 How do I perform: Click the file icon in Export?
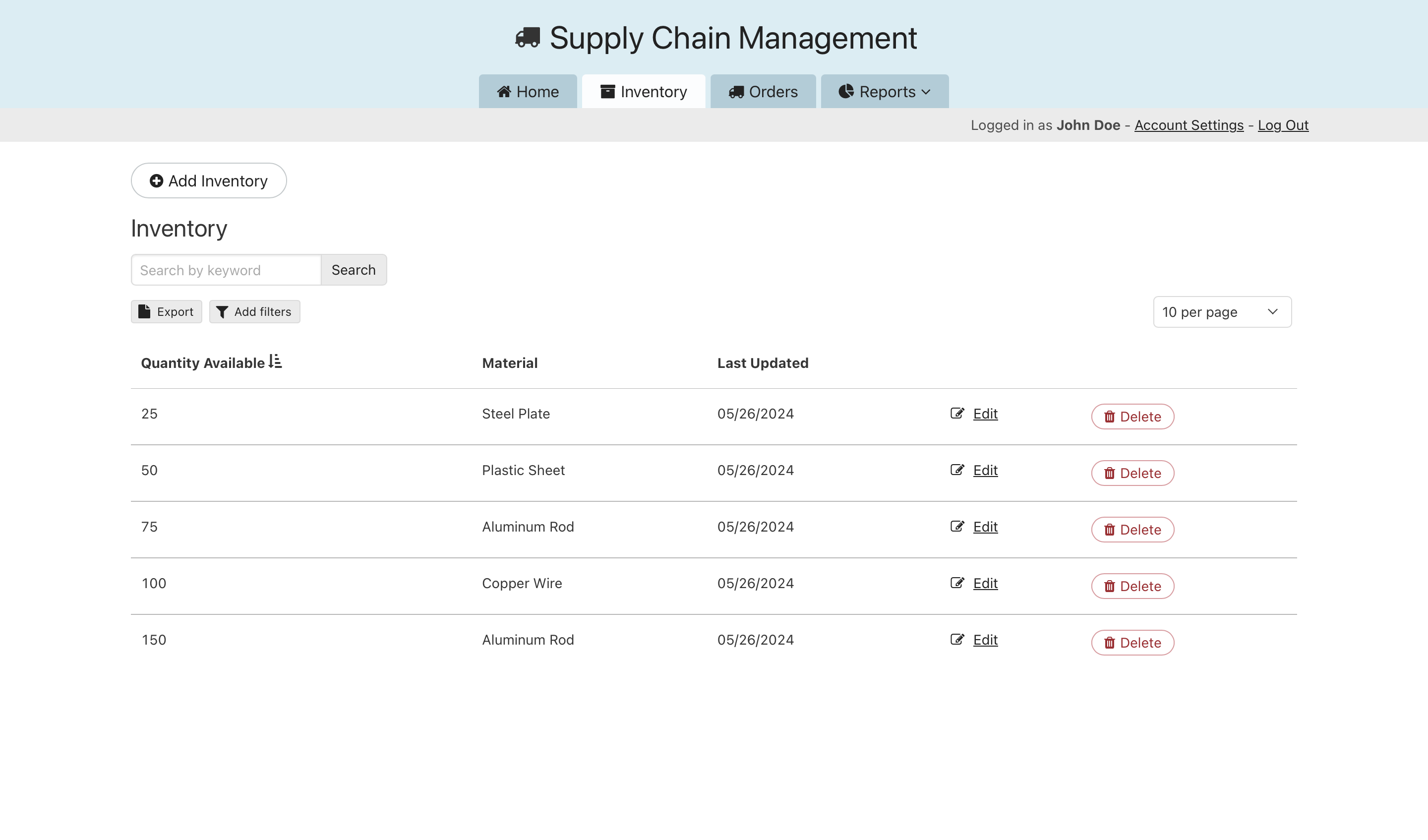(x=144, y=311)
